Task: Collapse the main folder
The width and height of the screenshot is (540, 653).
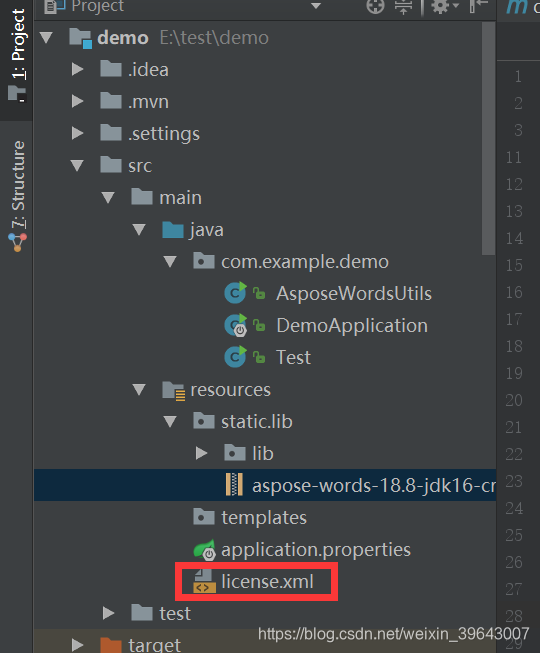Action: [108, 197]
